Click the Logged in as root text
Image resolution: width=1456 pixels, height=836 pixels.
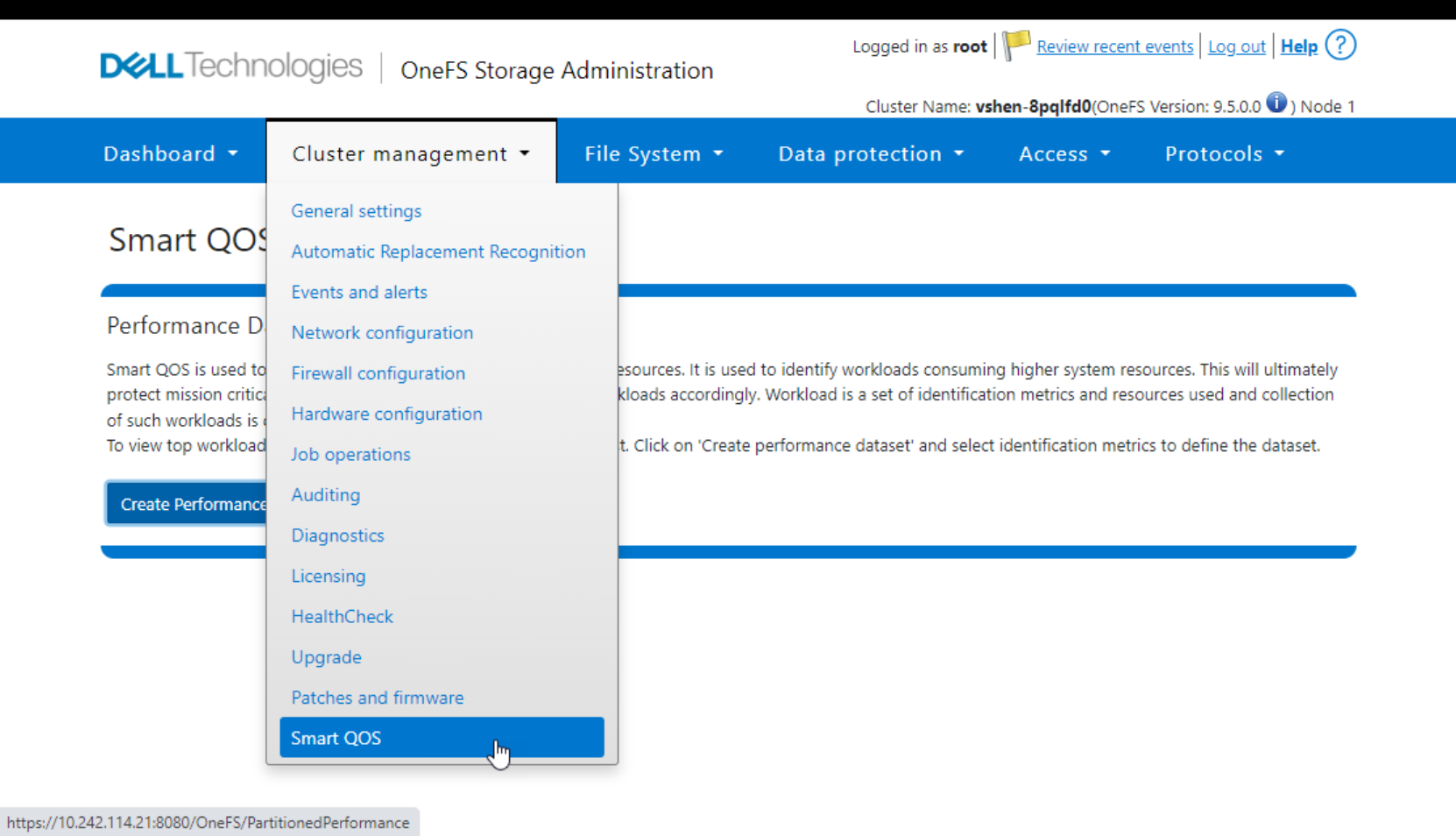click(x=919, y=46)
